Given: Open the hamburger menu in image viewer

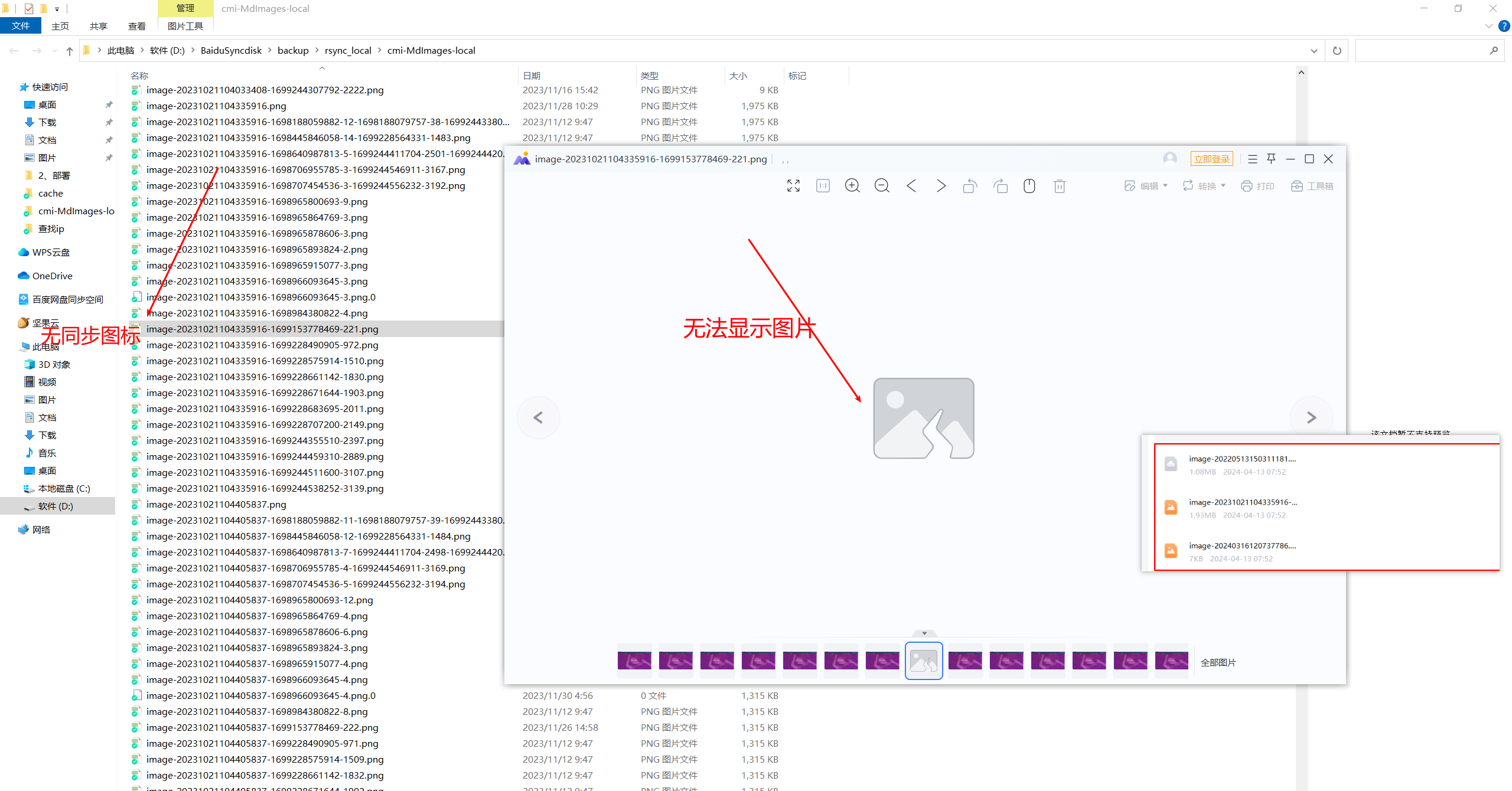Looking at the screenshot, I should pyautogui.click(x=1253, y=159).
